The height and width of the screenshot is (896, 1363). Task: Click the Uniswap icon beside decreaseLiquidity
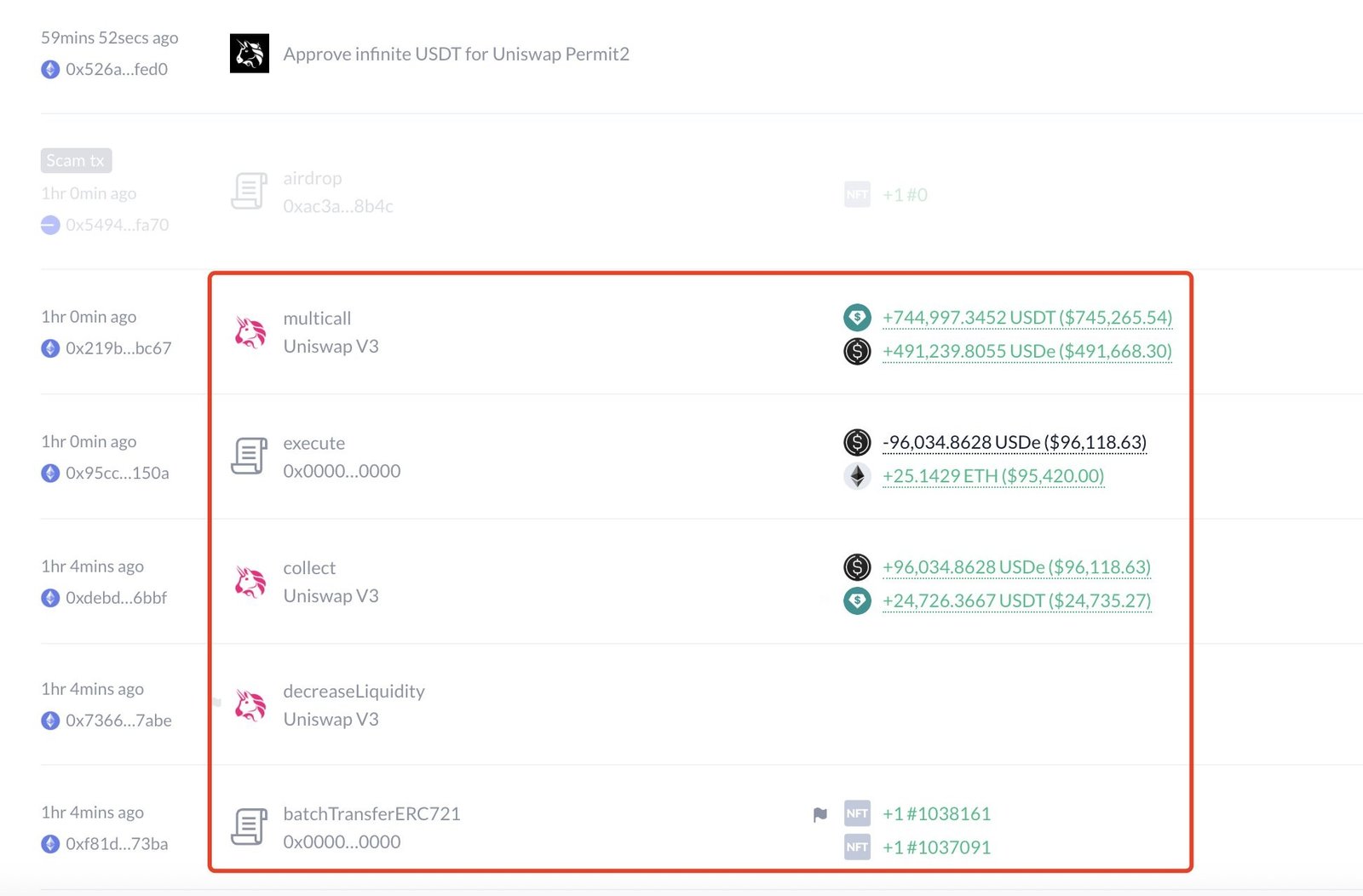tap(250, 705)
